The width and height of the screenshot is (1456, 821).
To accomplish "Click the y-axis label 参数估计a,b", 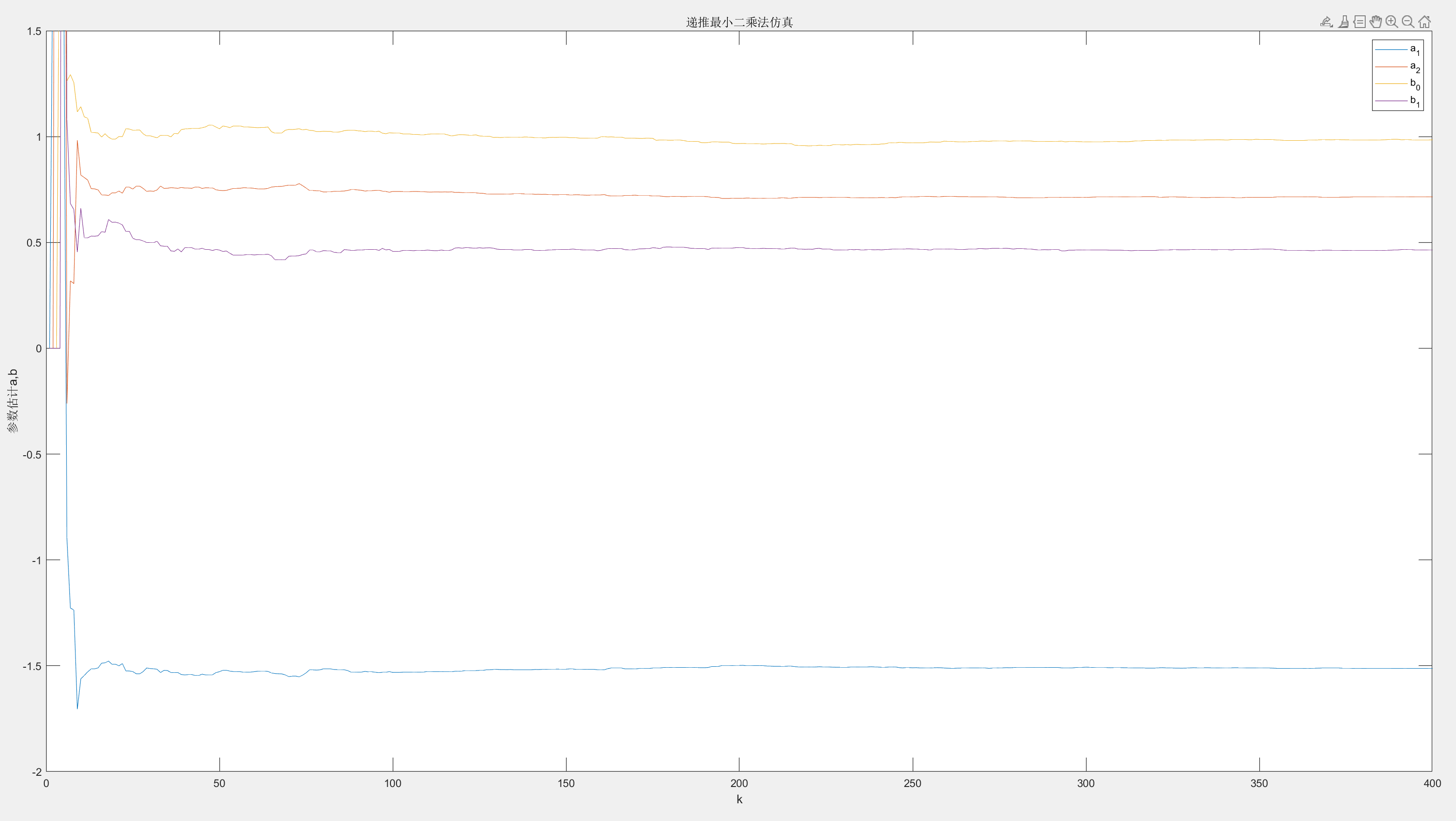I will [x=13, y=401].
